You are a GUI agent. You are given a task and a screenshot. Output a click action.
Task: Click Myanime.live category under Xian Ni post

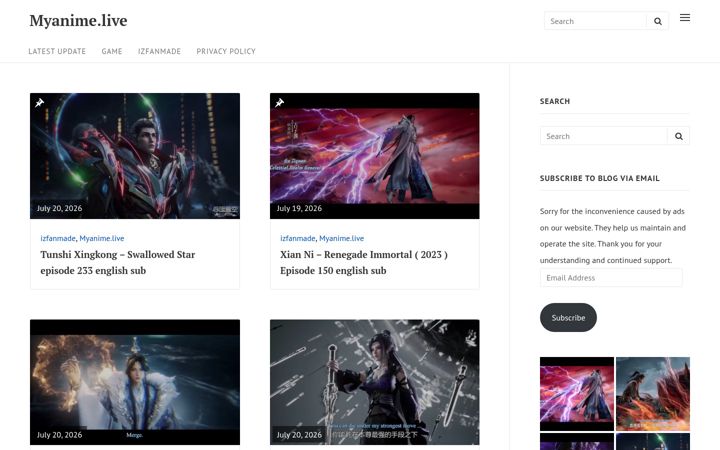[x=341, y=238]
